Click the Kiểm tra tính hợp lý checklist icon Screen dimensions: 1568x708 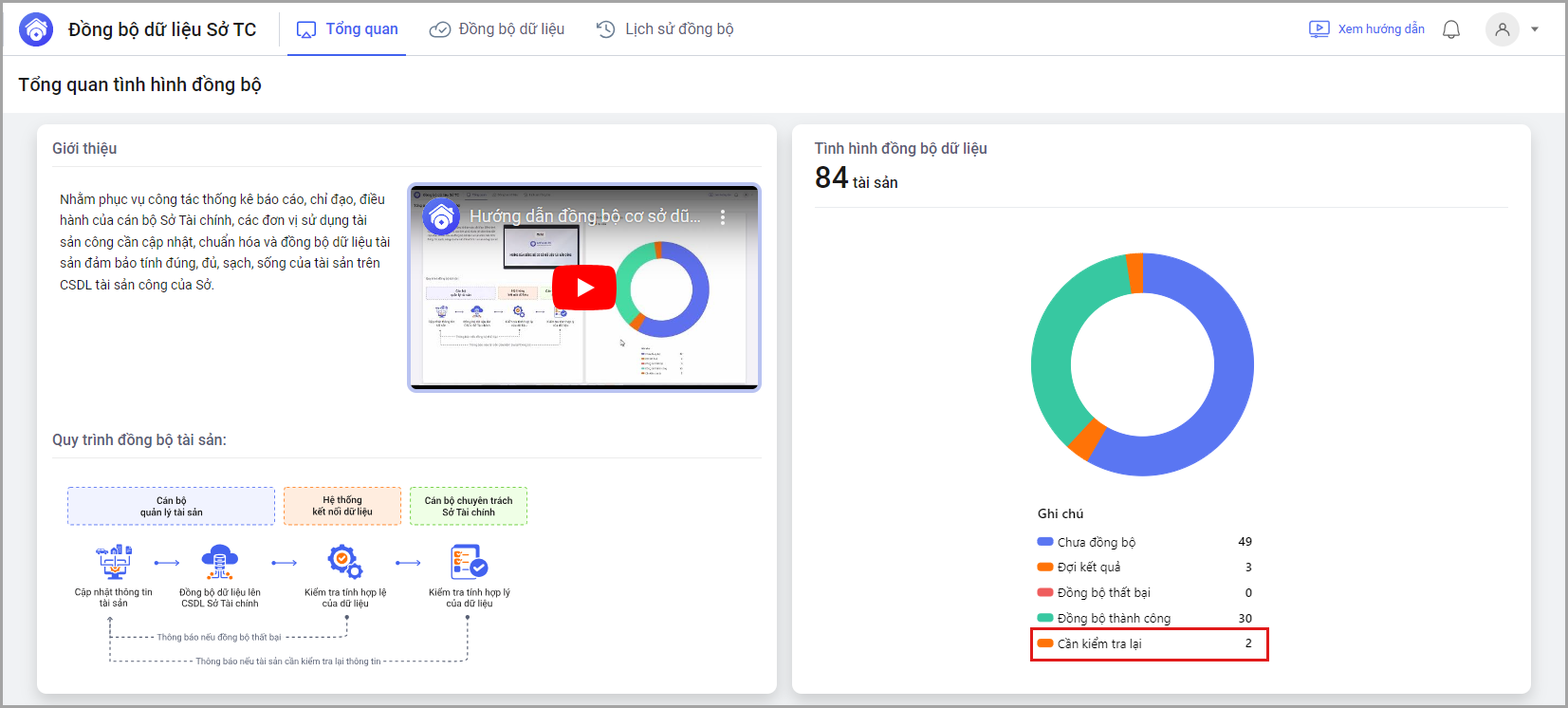click(x=469, y=562)
